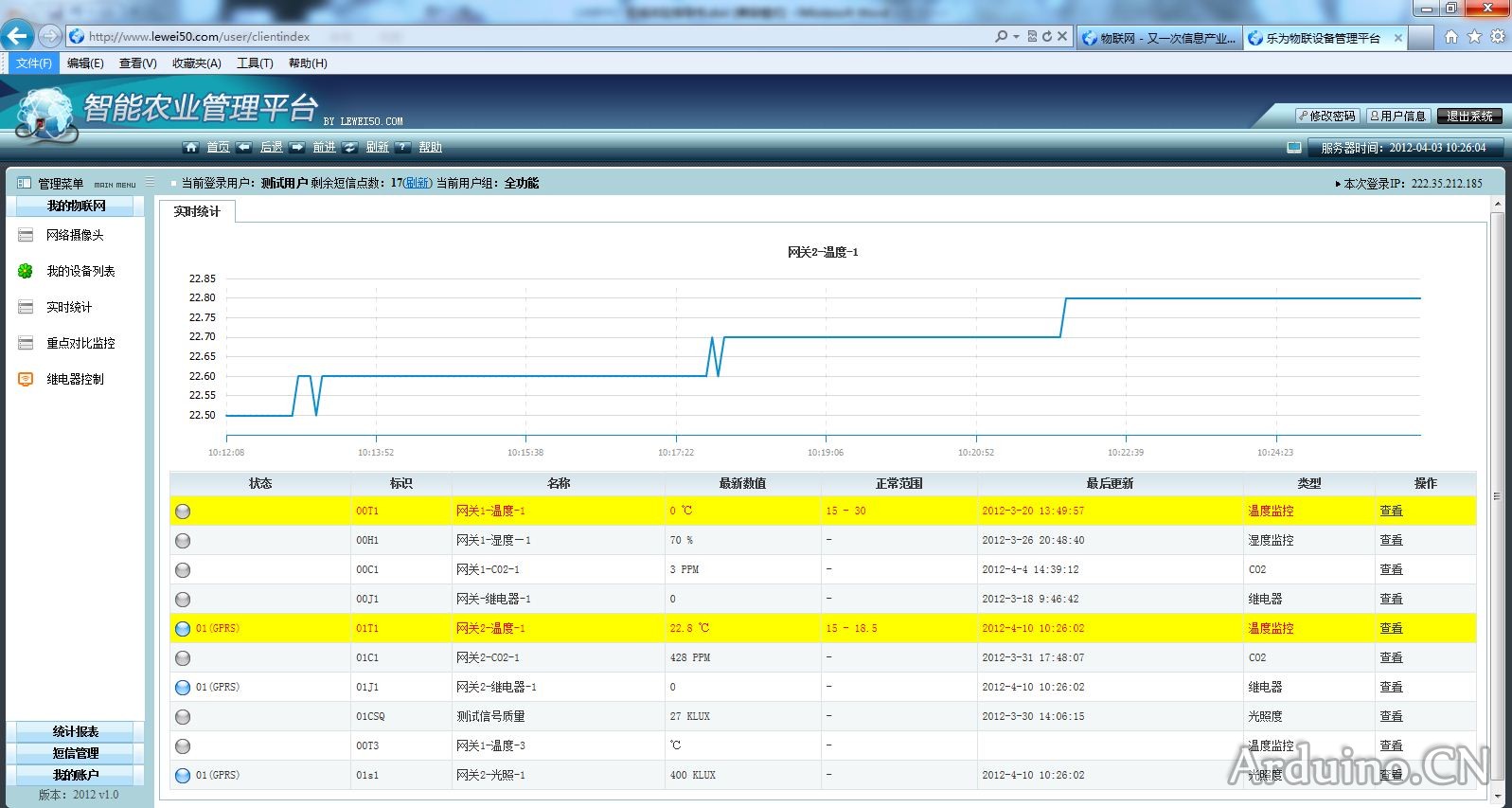Click the browser forward arrow button

coord(50,37)
